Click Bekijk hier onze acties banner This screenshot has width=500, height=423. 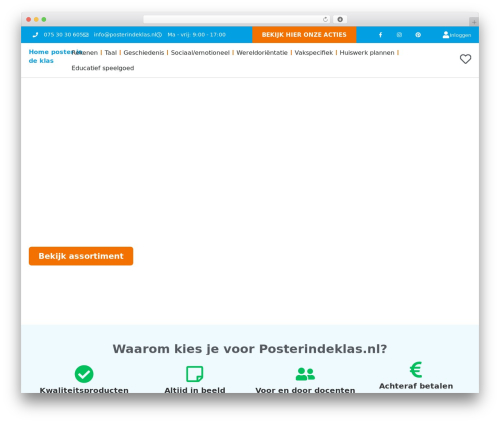pos(304,35)
